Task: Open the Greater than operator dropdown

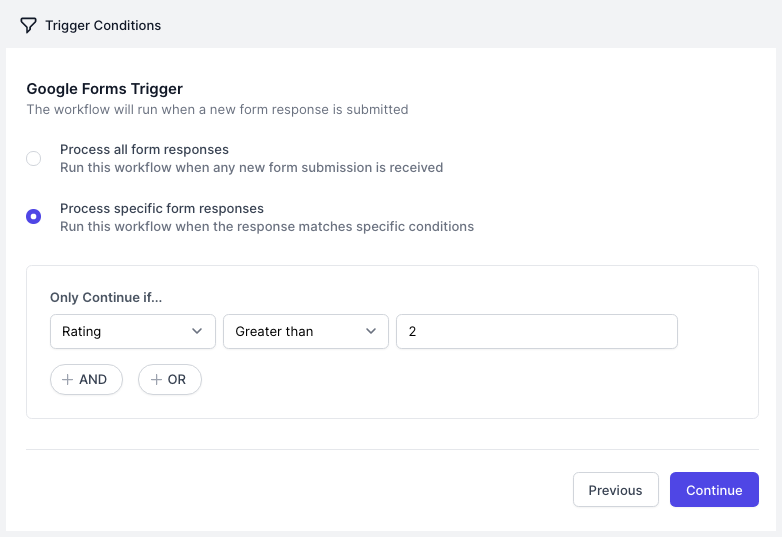Action: (x=306, y=332)
